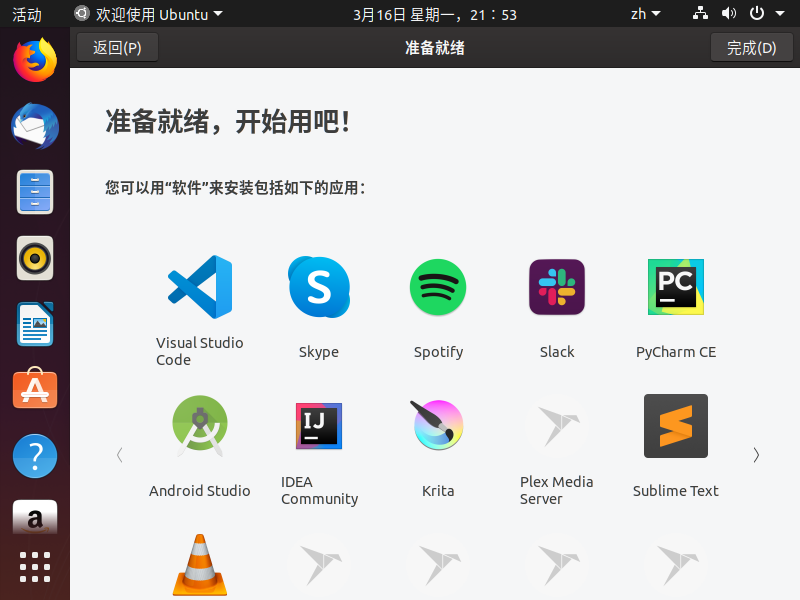Open the VLC traffic cone icon
The width and height of the screenshot is (800, 600).
(x=200, y=564)
